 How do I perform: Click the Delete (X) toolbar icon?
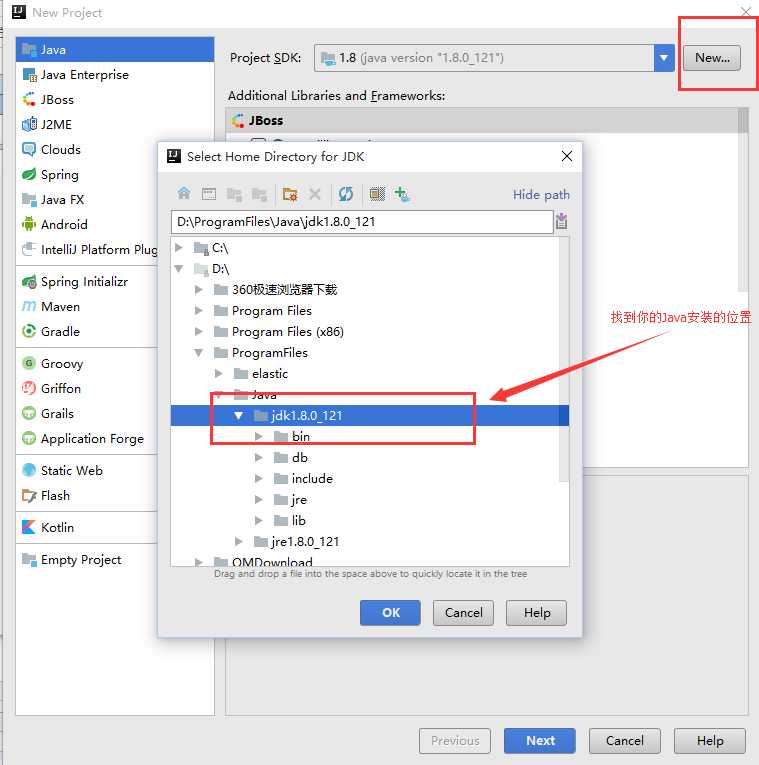point(315,194)
